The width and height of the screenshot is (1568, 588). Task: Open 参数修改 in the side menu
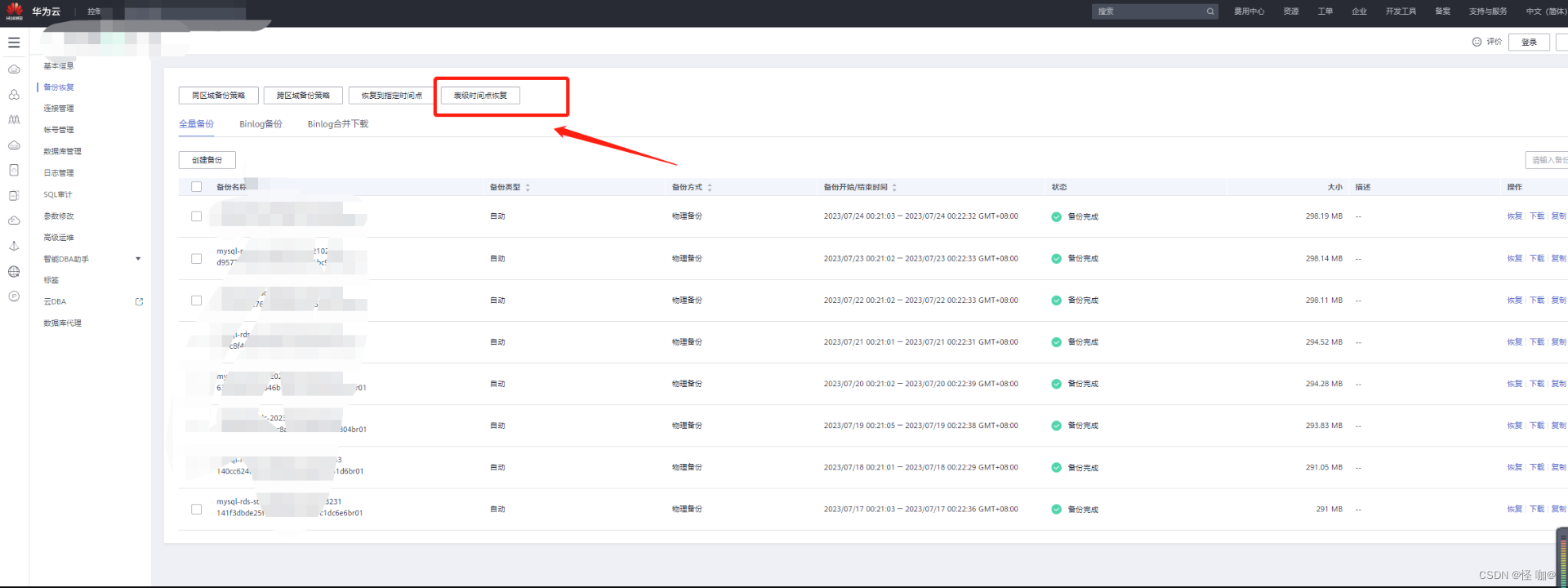(x=59, y=216)
